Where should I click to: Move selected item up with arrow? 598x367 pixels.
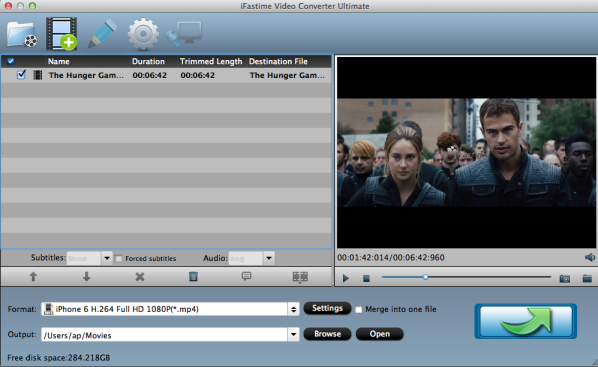[33, 277]
